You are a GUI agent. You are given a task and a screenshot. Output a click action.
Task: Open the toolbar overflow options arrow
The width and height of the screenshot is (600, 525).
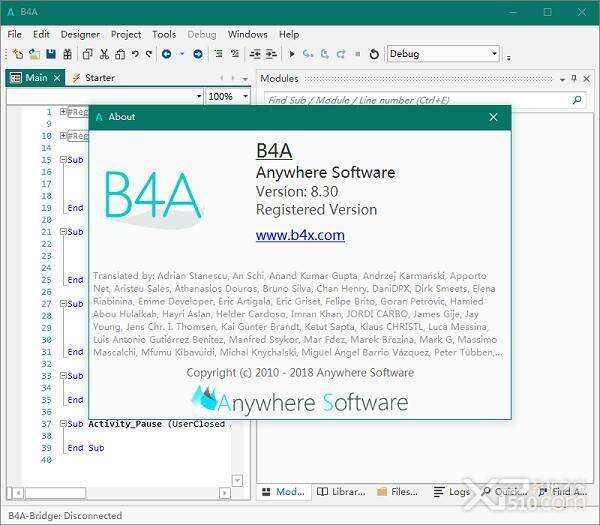pyautogui.click(x=509, y=58)
